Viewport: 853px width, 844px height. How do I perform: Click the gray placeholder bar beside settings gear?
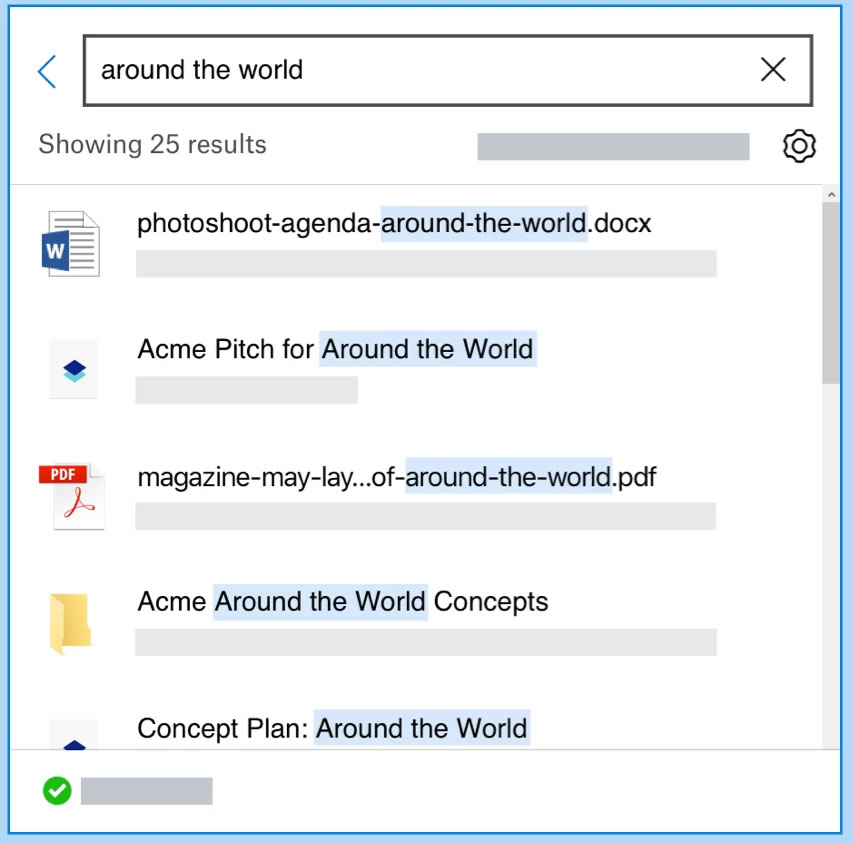click(x=613, y=146)
